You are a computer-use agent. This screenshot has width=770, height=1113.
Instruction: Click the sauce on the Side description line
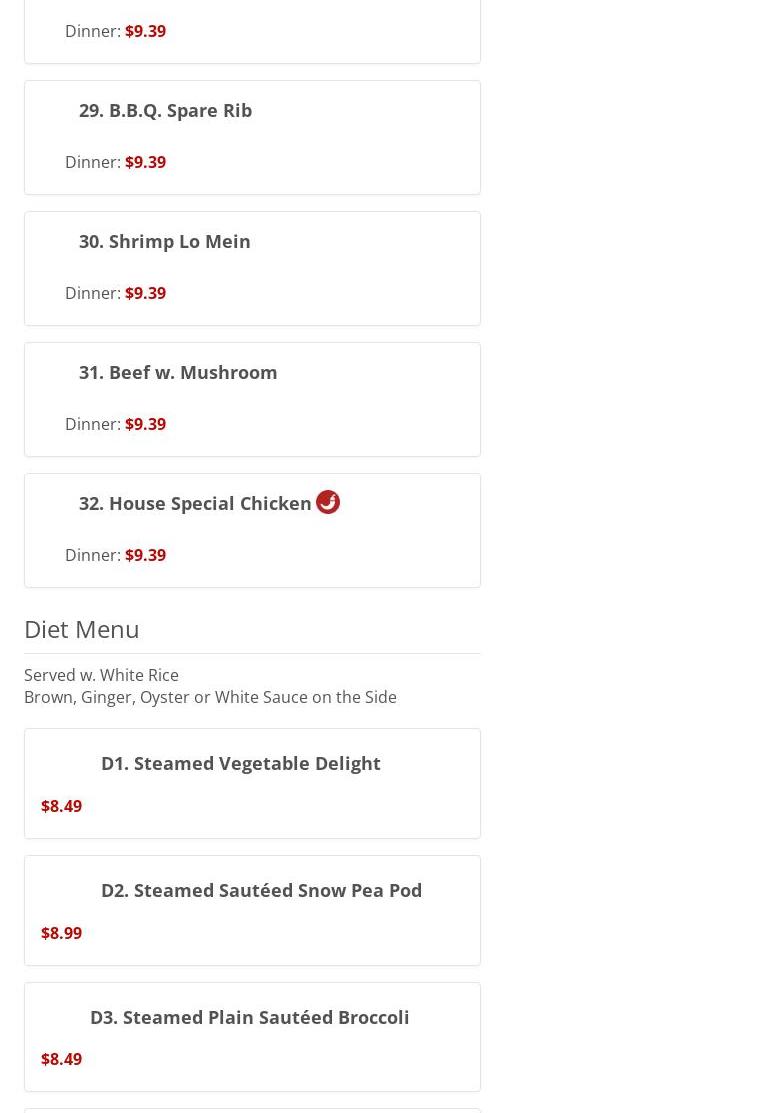pos(210,697)
